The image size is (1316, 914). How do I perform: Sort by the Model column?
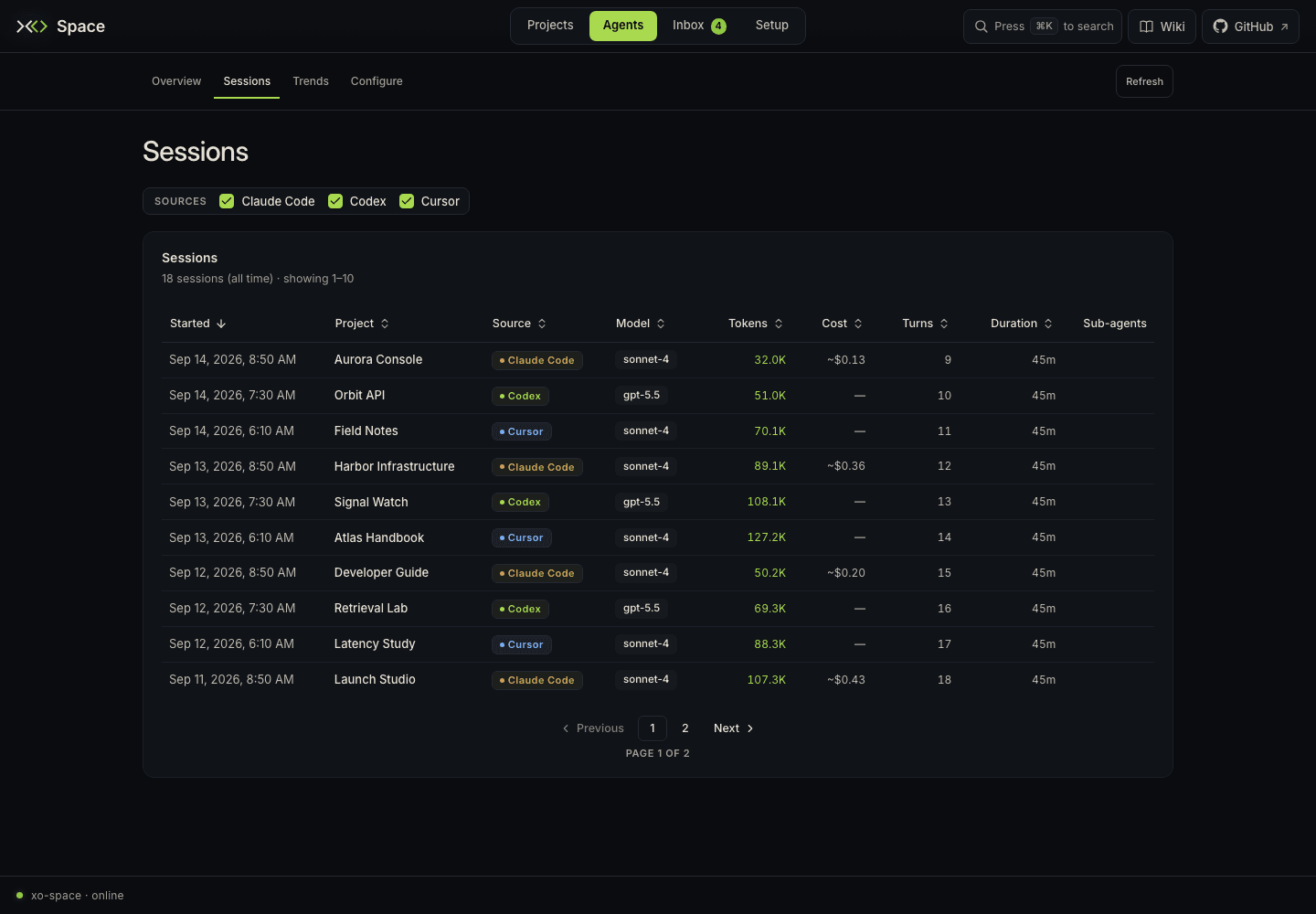click(x=641, y=324)
